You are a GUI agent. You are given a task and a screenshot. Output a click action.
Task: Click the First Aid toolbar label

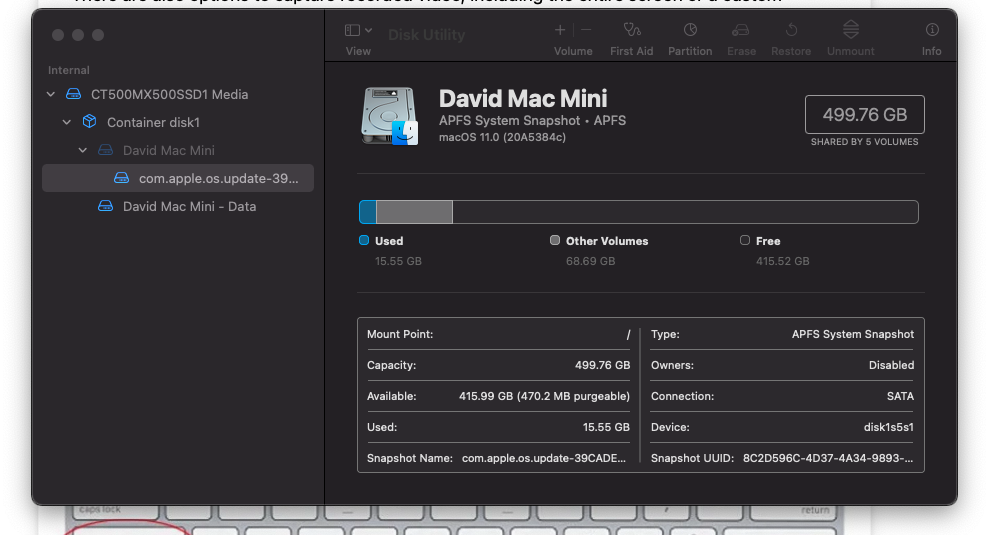coord(631,51)
